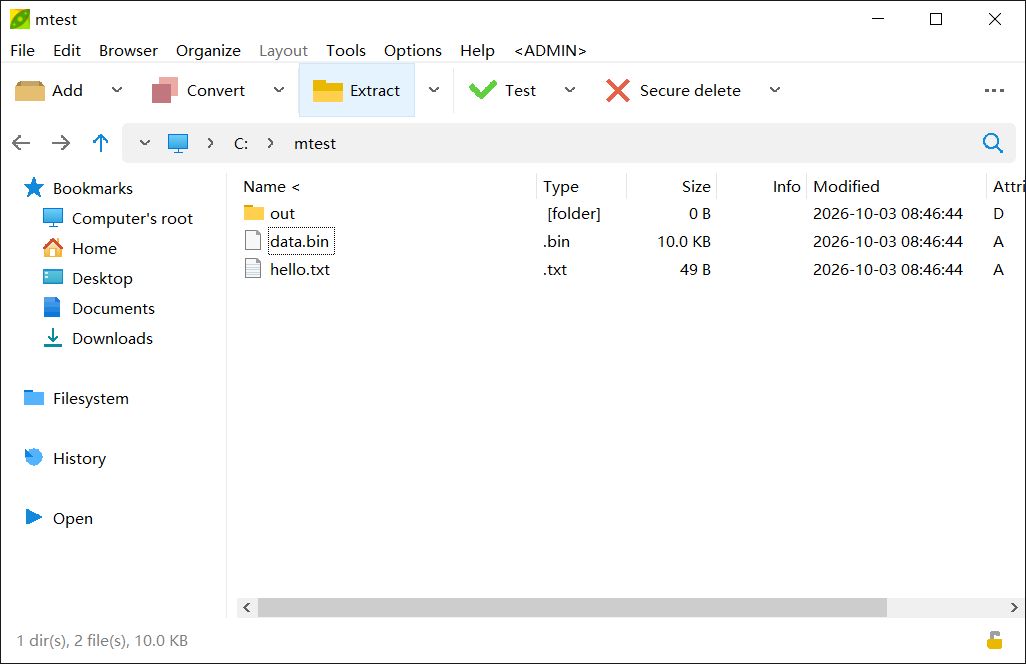
Task: Sort by the Info column header
Action: (762, 186)
